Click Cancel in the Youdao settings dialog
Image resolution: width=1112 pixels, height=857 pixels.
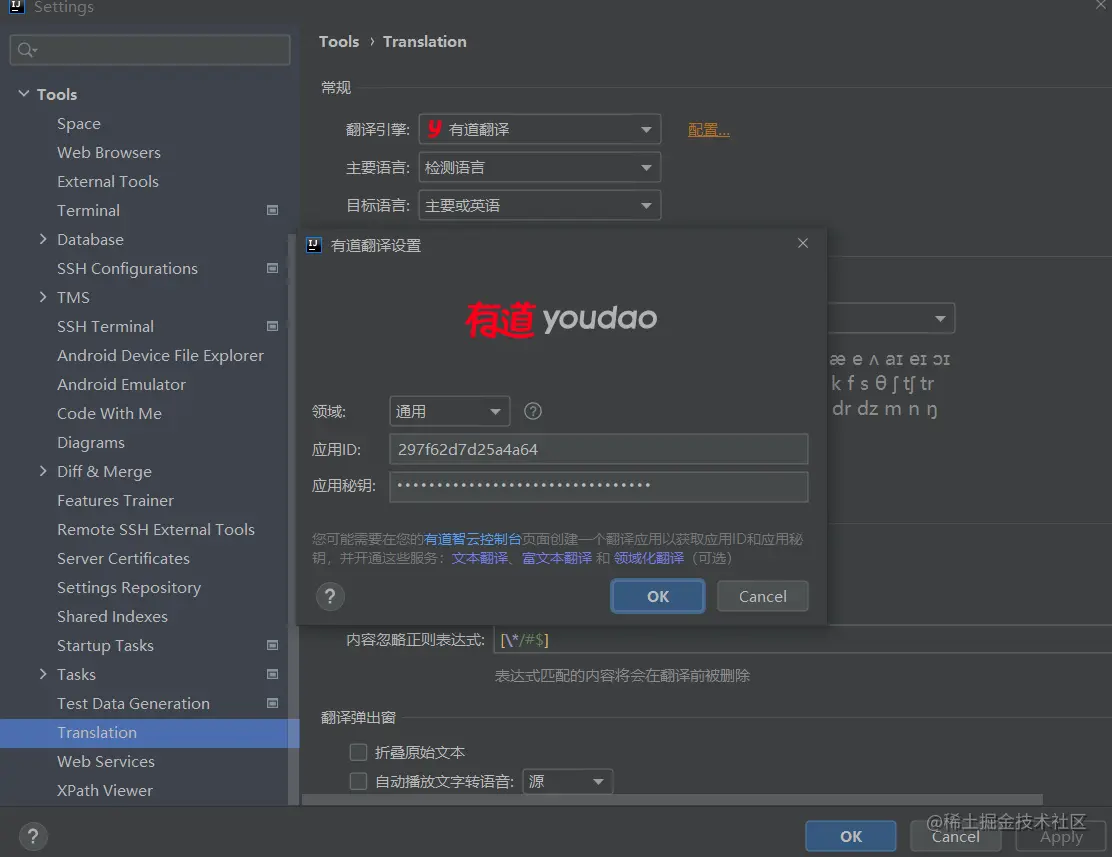click(762, 597)
